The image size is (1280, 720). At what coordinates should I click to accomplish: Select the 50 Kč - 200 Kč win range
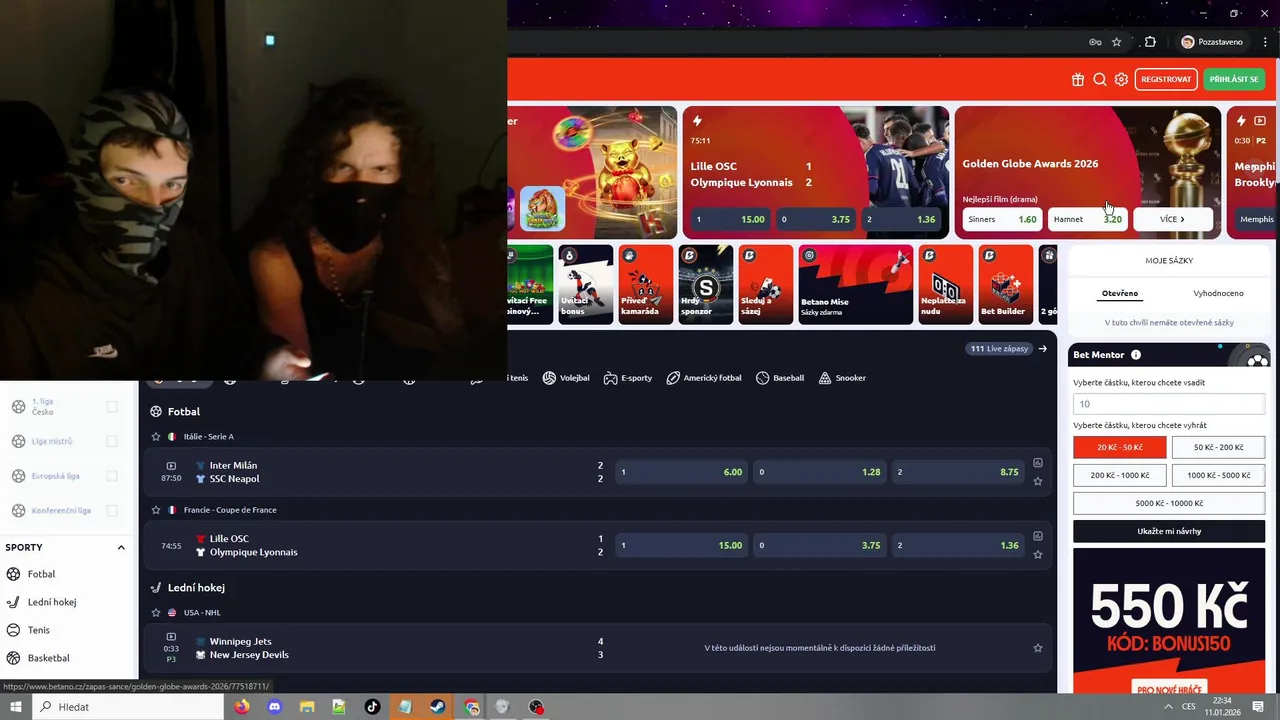point(1218,447)
